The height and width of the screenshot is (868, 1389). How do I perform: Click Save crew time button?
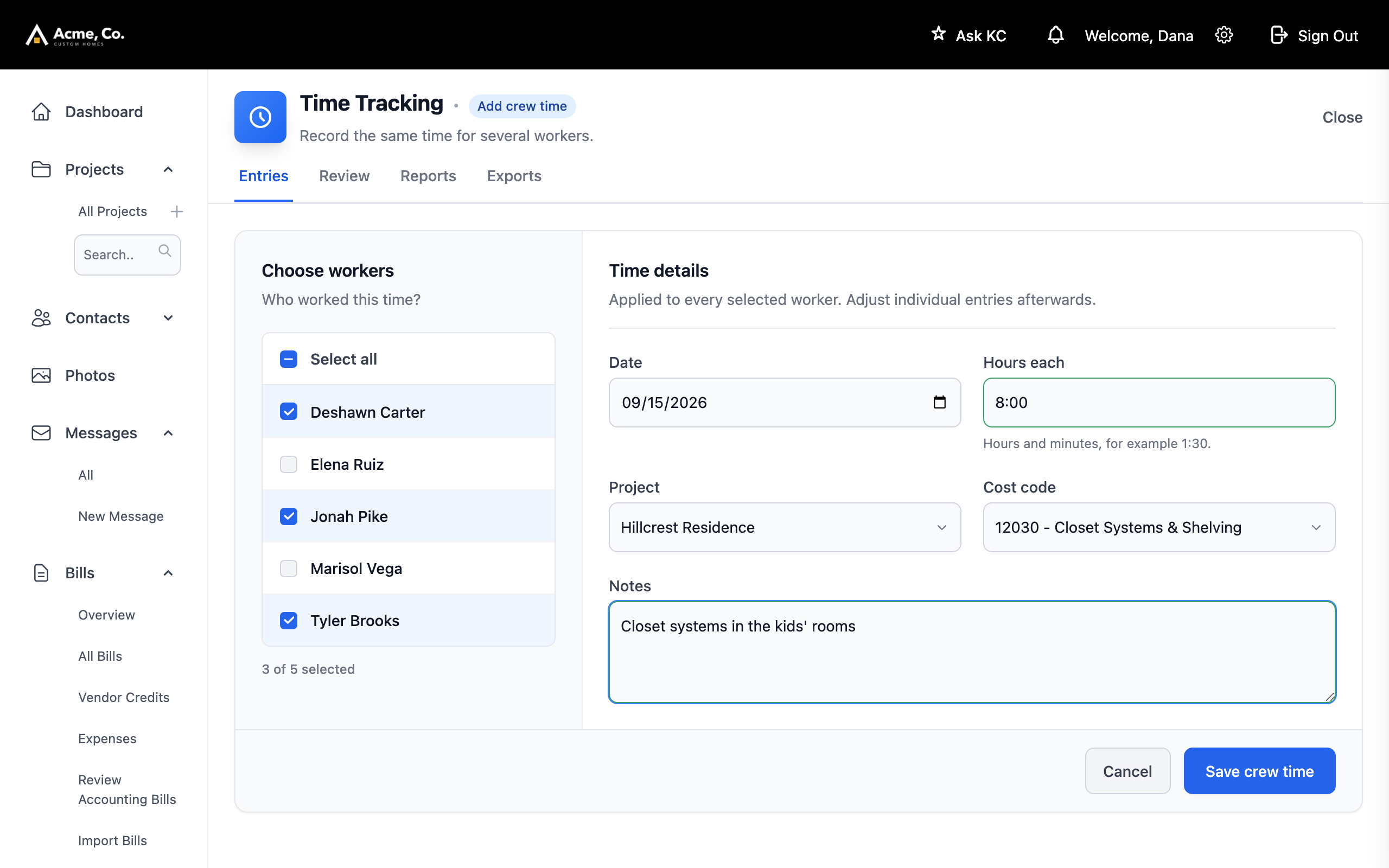[1259, 771]
